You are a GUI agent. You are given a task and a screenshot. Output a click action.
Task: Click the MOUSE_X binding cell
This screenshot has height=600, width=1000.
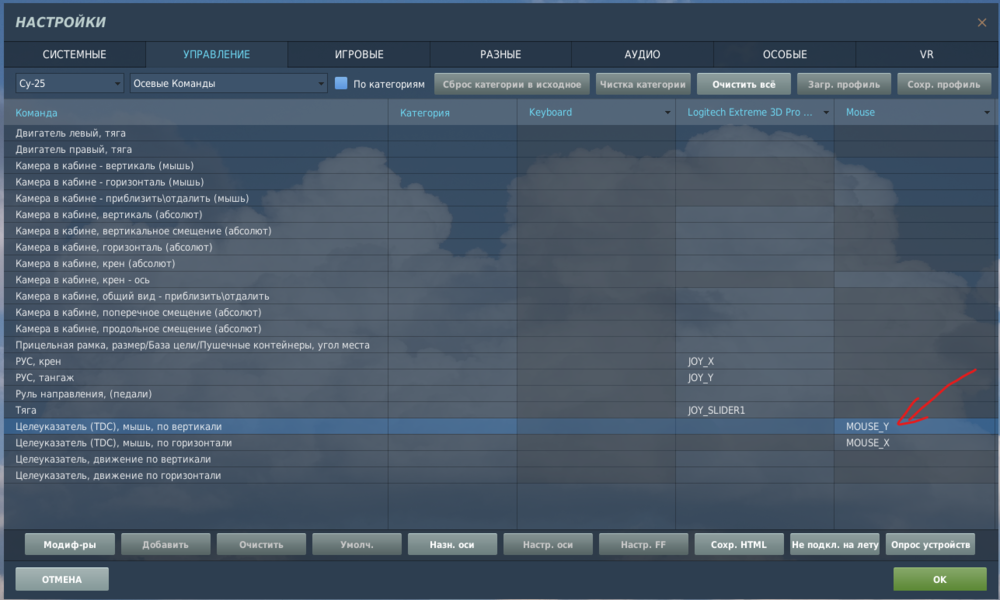coord(915,443)
